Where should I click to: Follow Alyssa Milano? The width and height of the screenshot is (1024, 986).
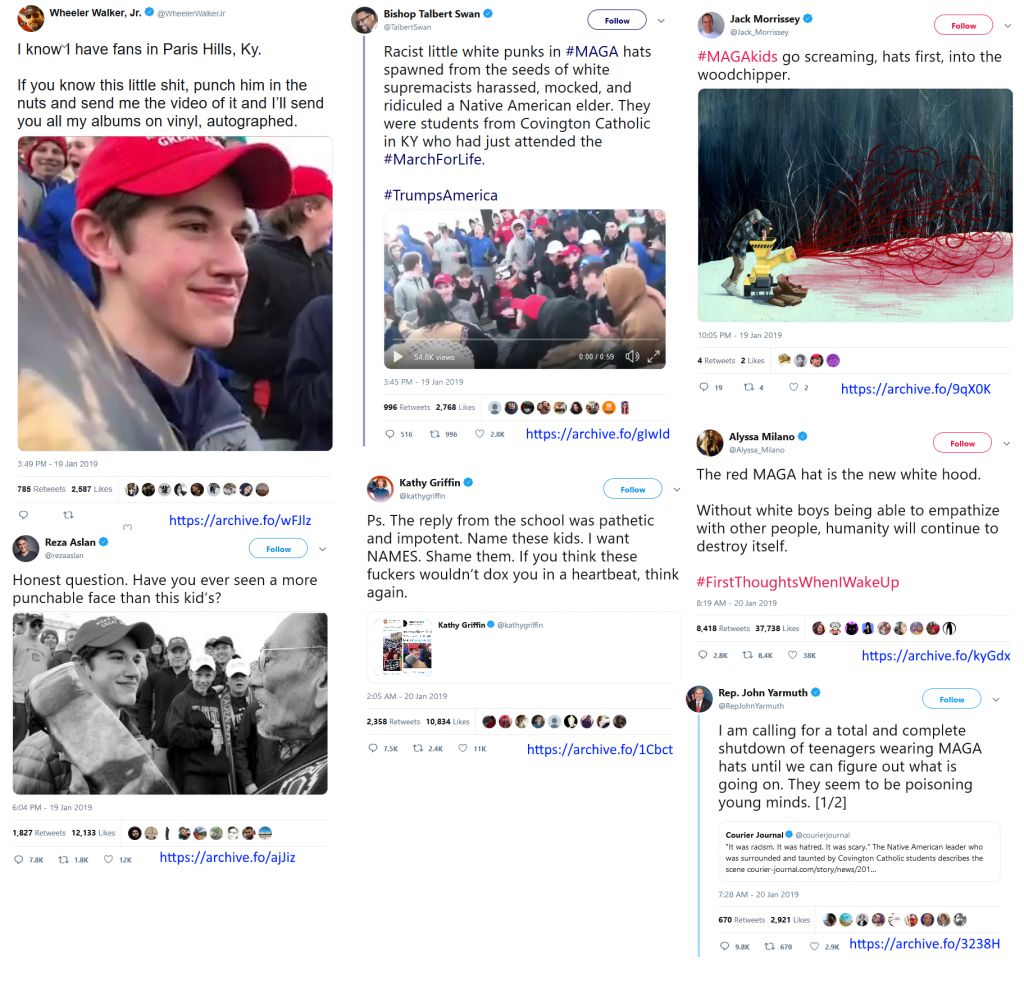click(x=962, y=443)
